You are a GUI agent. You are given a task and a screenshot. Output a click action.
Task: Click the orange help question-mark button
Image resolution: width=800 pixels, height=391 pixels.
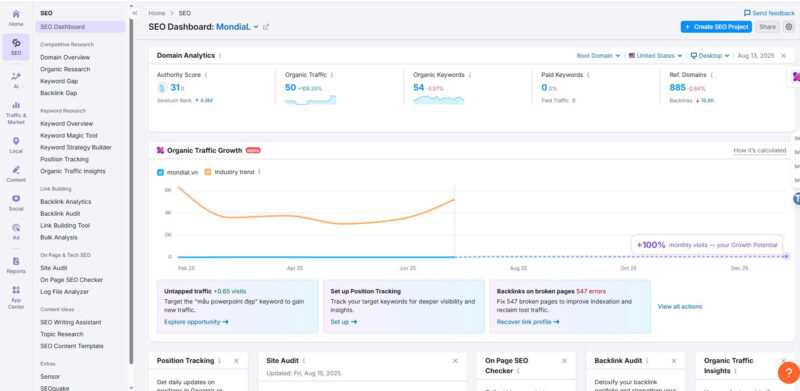pos(788,372)
